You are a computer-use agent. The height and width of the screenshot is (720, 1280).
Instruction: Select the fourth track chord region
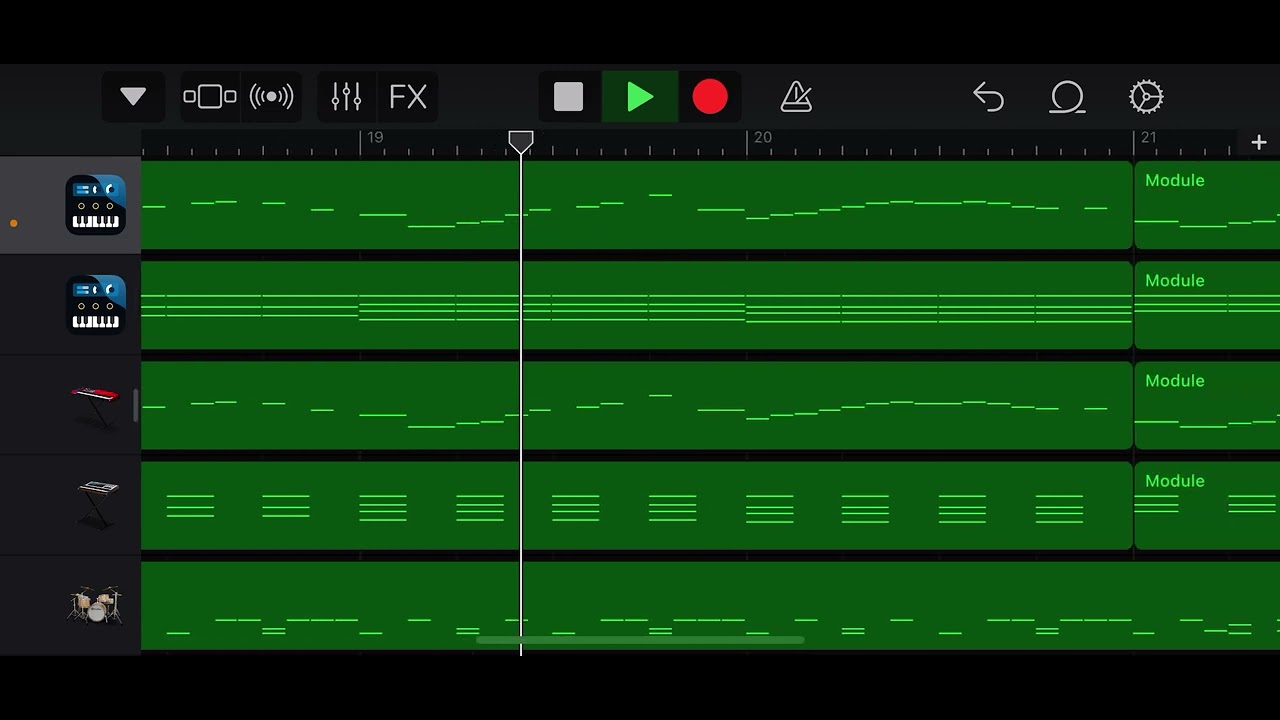tap(637, 505)
